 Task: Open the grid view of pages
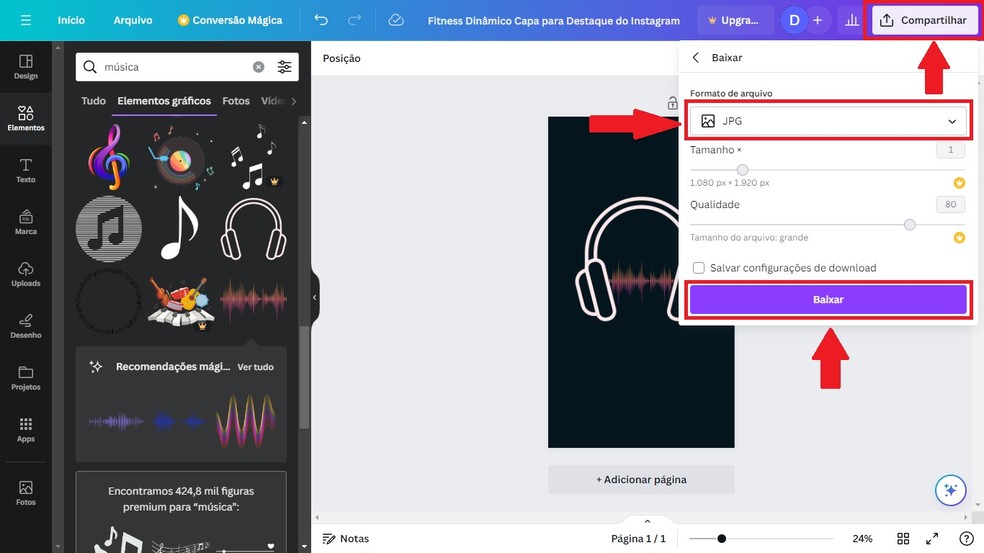point(903,539)
